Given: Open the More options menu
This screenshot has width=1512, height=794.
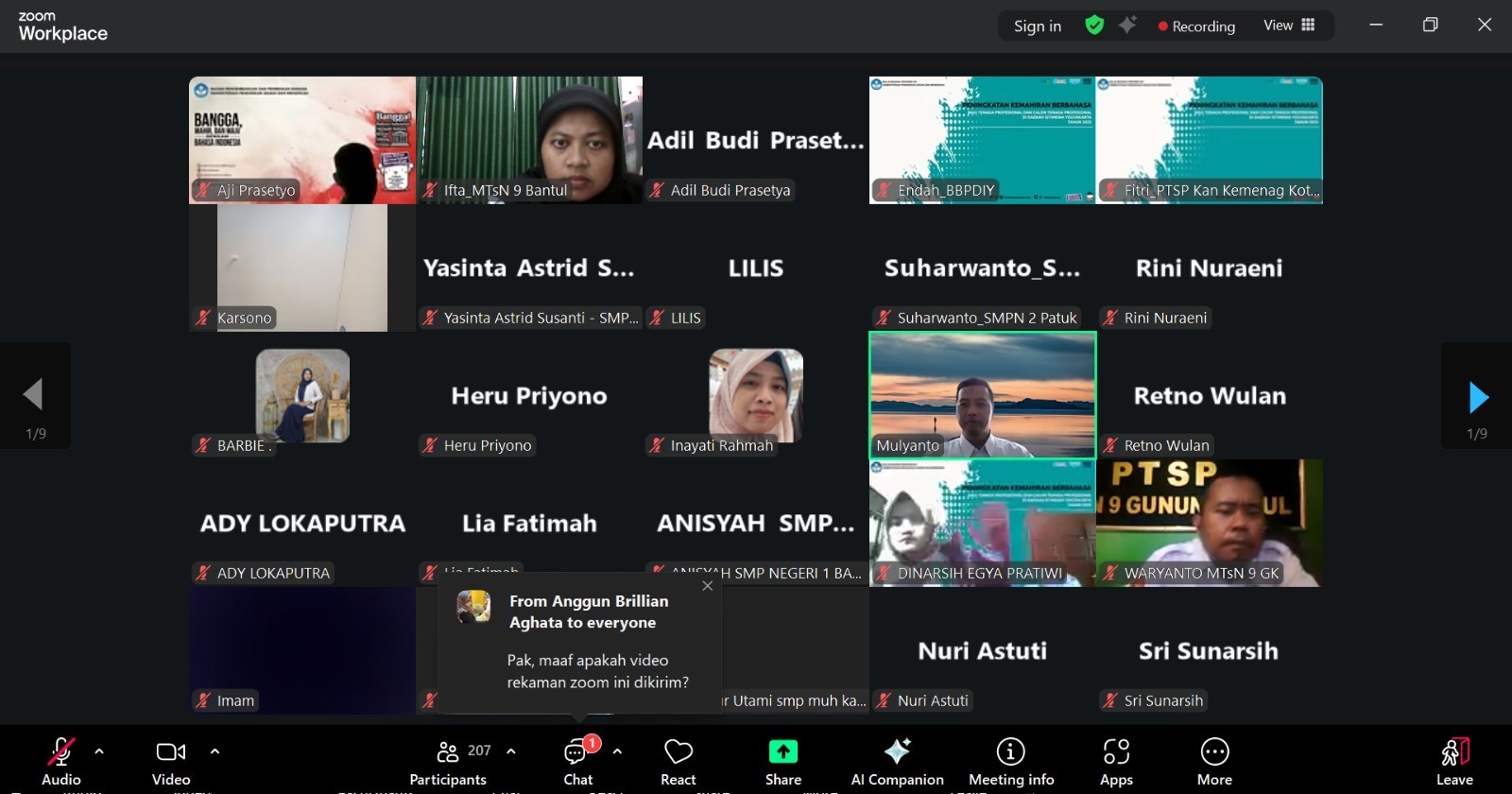Looking at the screenshot, I should coord(1214,761).
